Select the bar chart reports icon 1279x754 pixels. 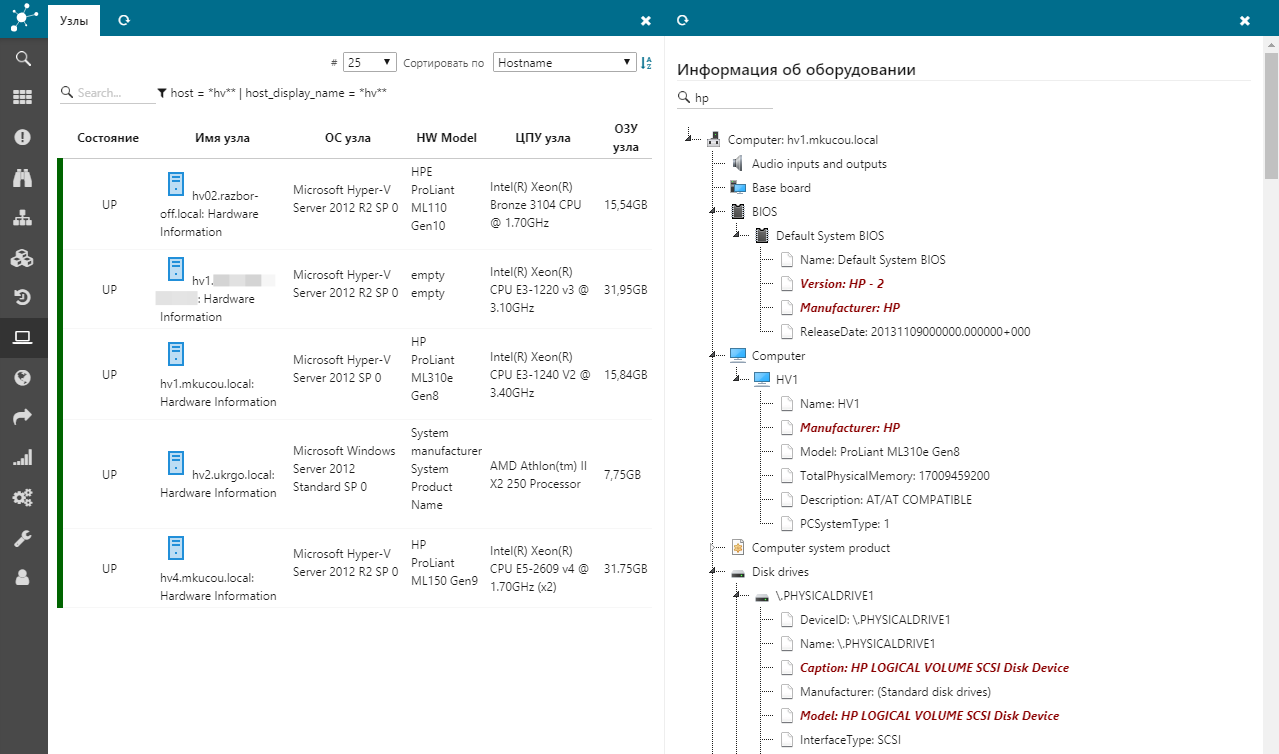[x=23, y=458]
